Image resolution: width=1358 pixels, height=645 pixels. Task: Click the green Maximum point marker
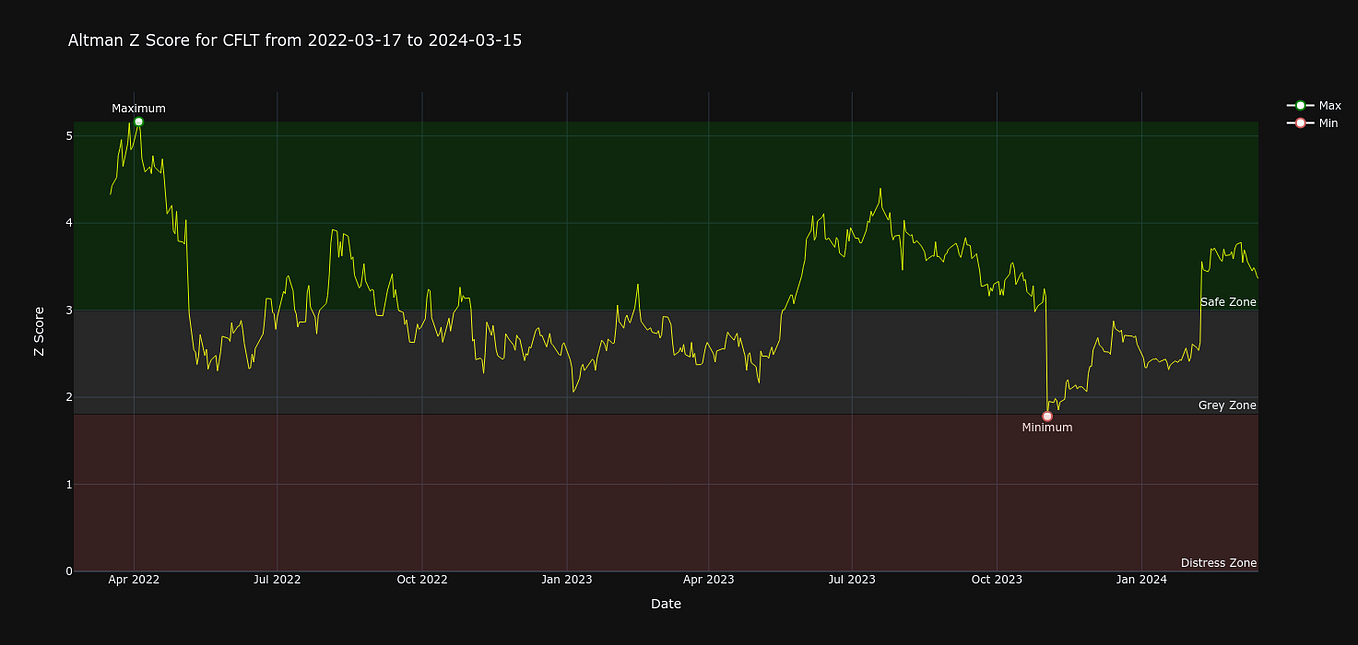tap(138, 120)
